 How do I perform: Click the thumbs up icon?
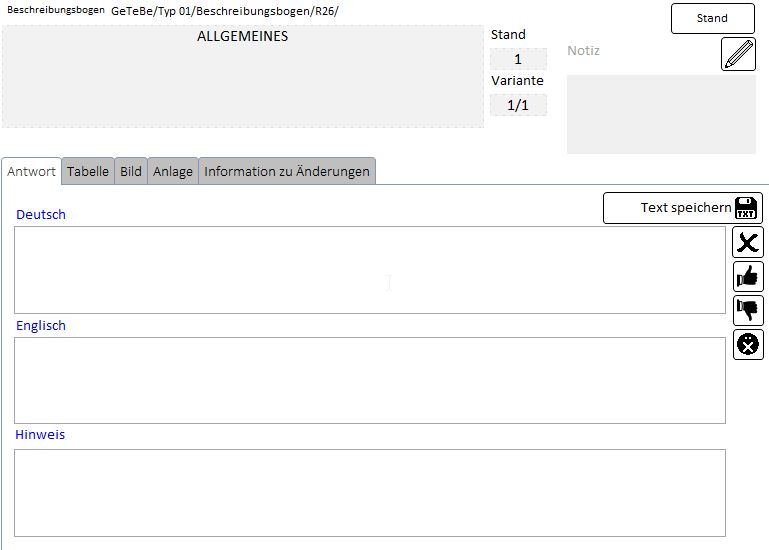tap(748, 277)
